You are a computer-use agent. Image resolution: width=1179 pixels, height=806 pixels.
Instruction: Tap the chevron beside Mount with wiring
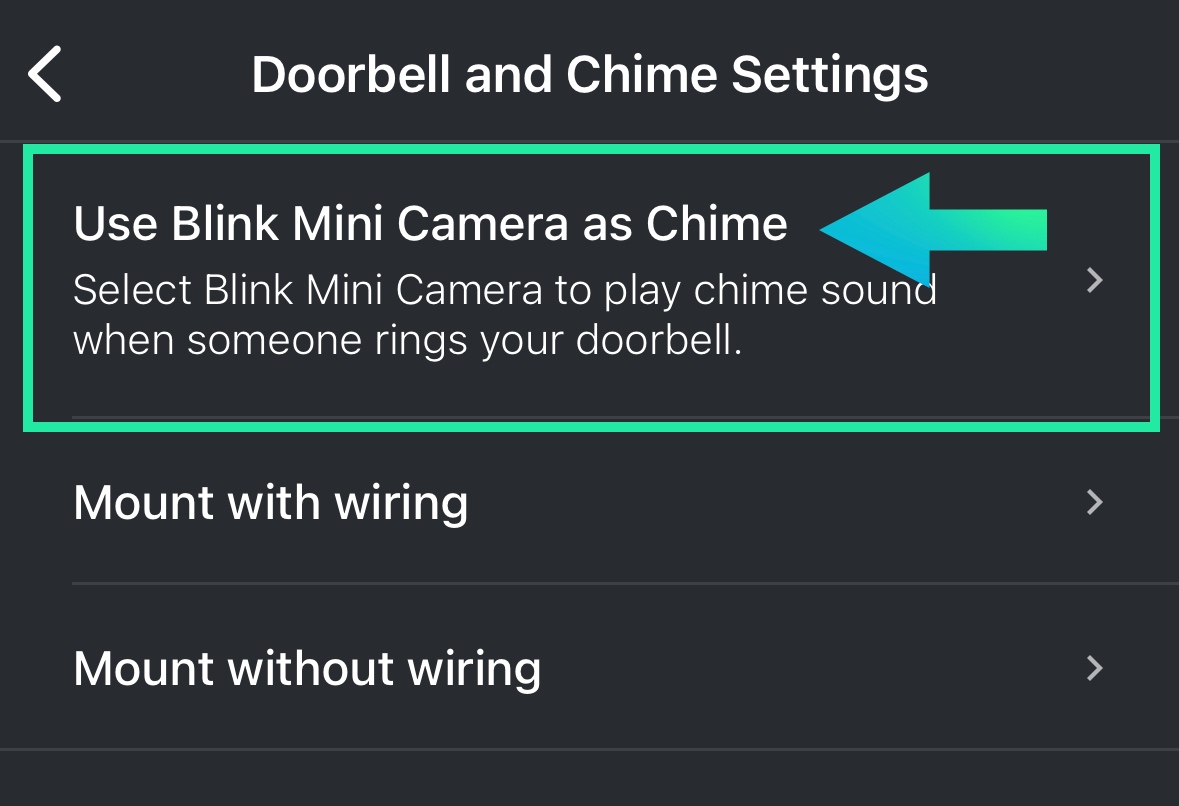1095,501
